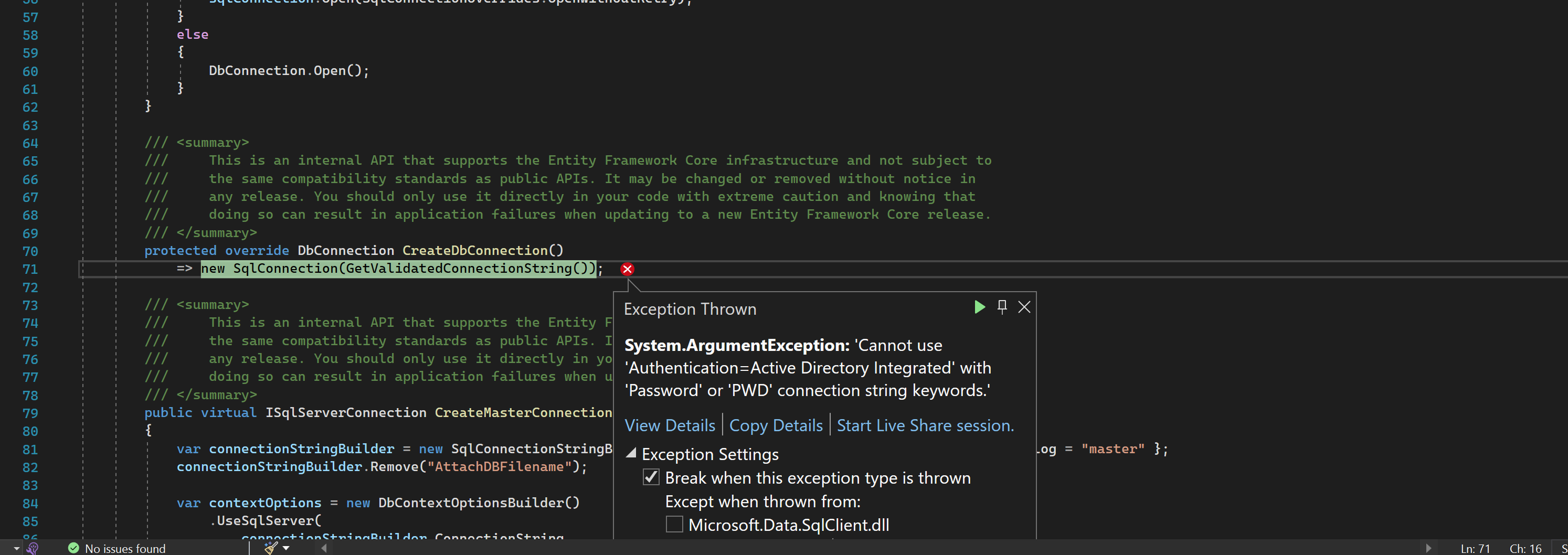1568x555 pixels.
Task: Uncheck Break when this exception type is thrown
Action: click(651, 478)
